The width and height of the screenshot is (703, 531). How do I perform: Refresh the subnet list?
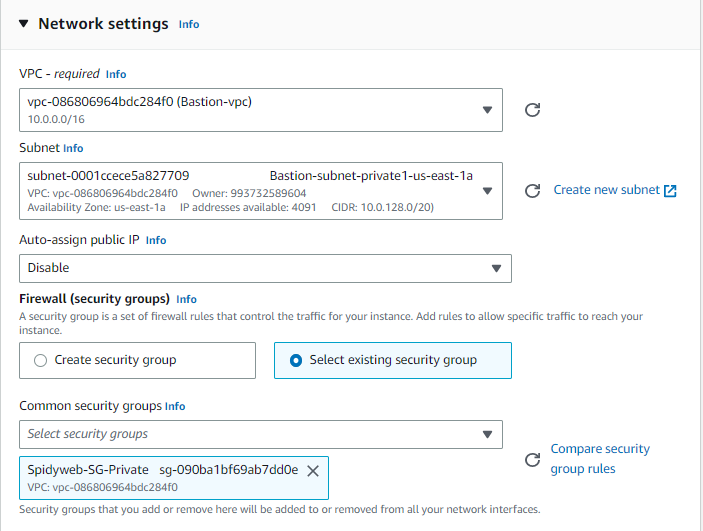tap(532, 191)
